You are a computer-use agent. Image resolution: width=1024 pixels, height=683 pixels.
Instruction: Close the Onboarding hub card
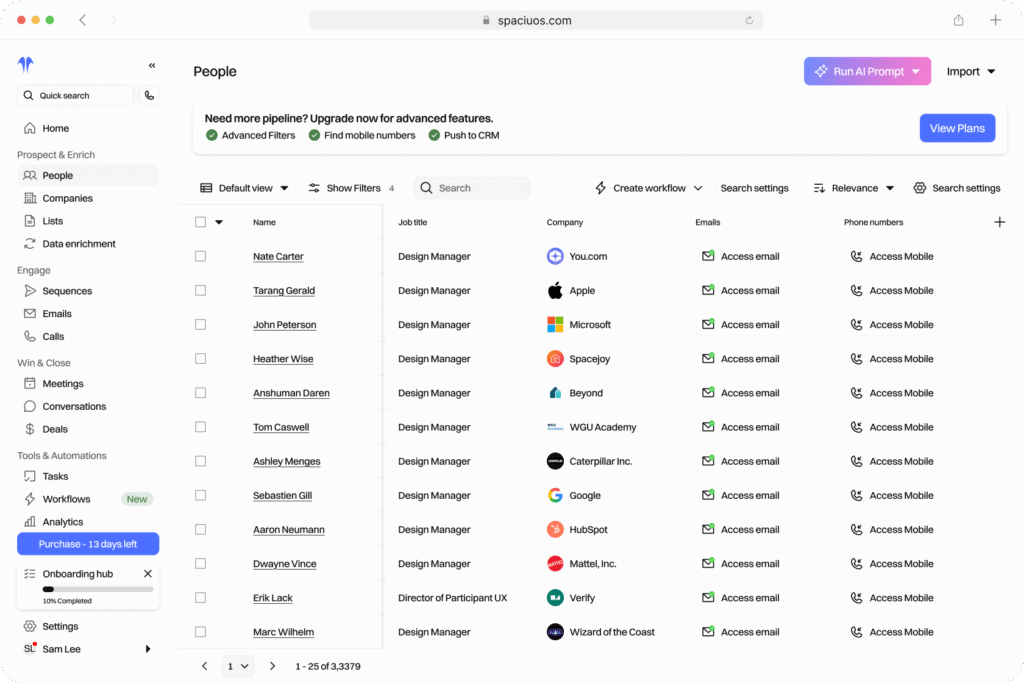click(148, 574)
